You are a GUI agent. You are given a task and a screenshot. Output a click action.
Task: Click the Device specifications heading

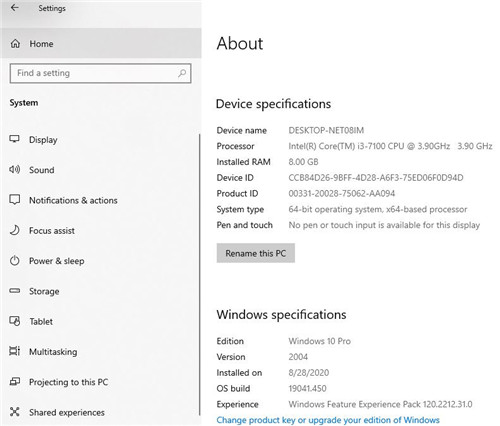click(x=273, y=104)
